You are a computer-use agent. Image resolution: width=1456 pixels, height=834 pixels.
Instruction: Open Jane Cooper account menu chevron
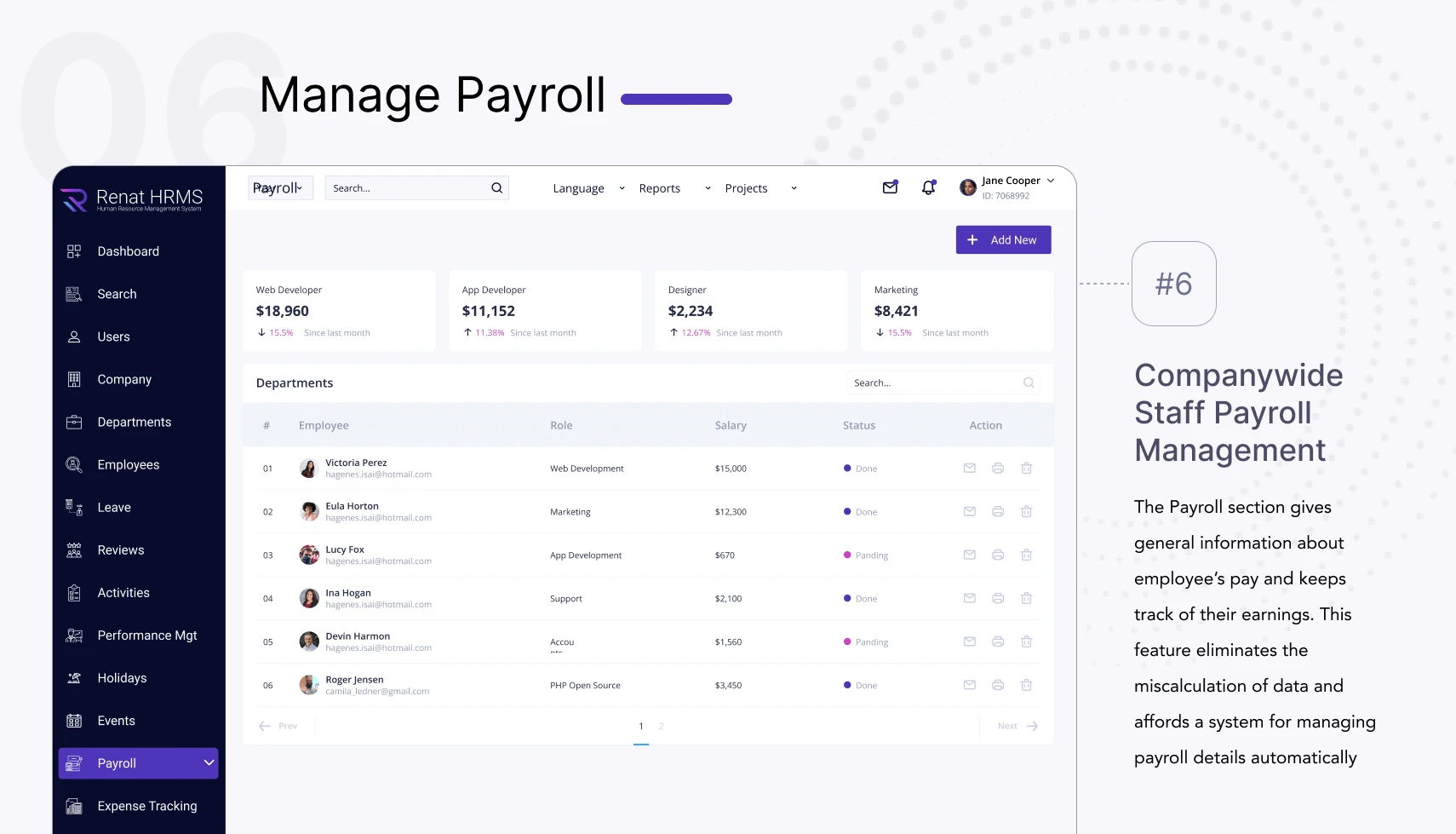pyautogui.click(x=1051, y=181)
